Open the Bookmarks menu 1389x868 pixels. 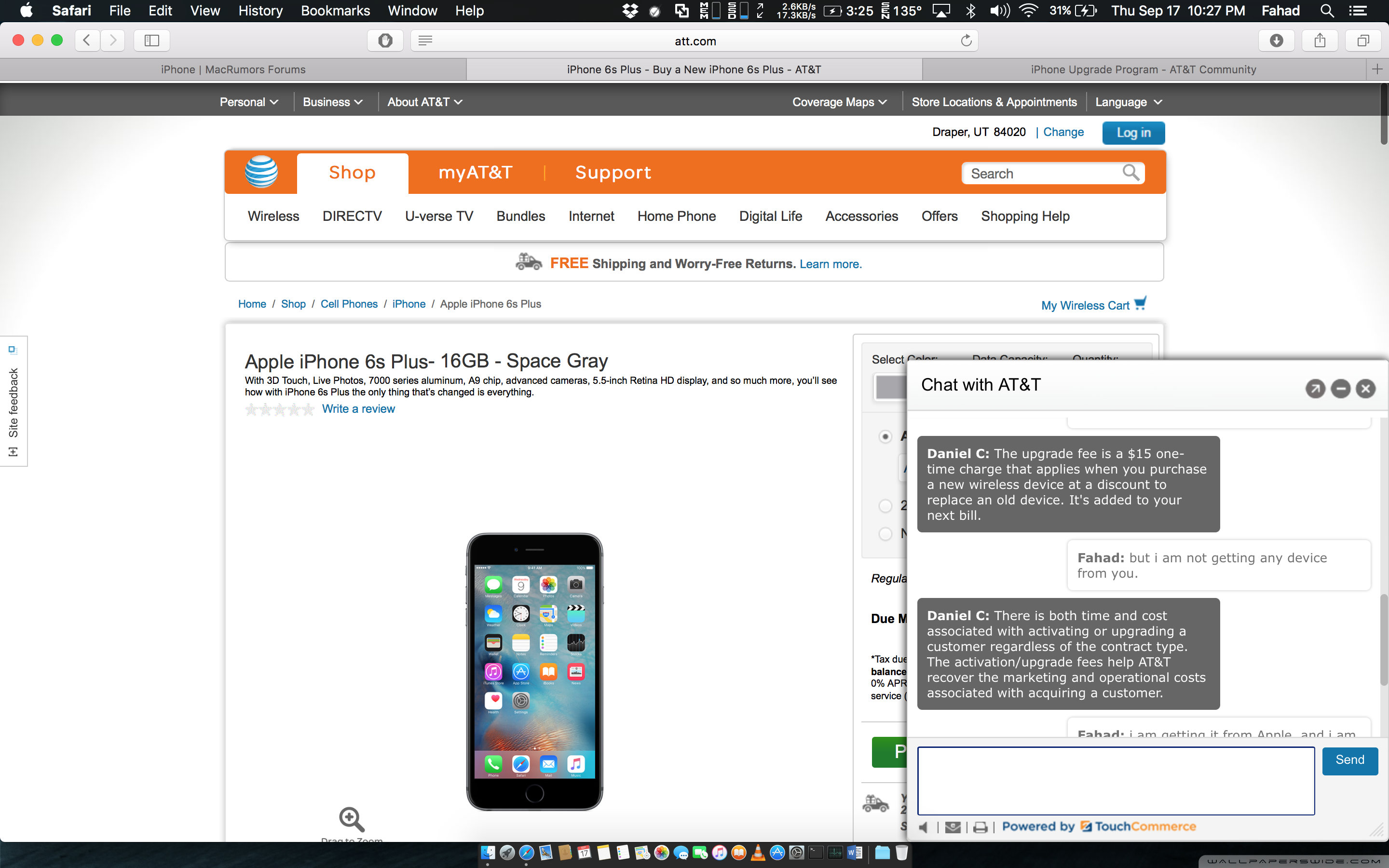tap(335, 11)
